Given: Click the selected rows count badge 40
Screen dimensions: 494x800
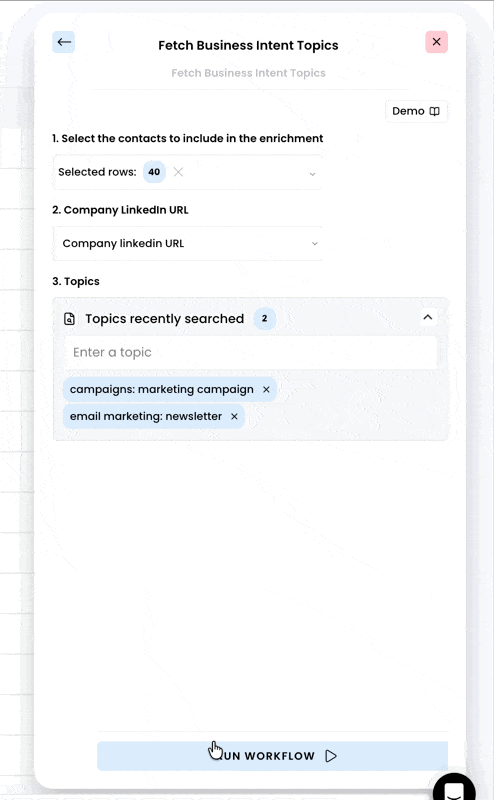Looking at the screenshot, I should point(154,172).
